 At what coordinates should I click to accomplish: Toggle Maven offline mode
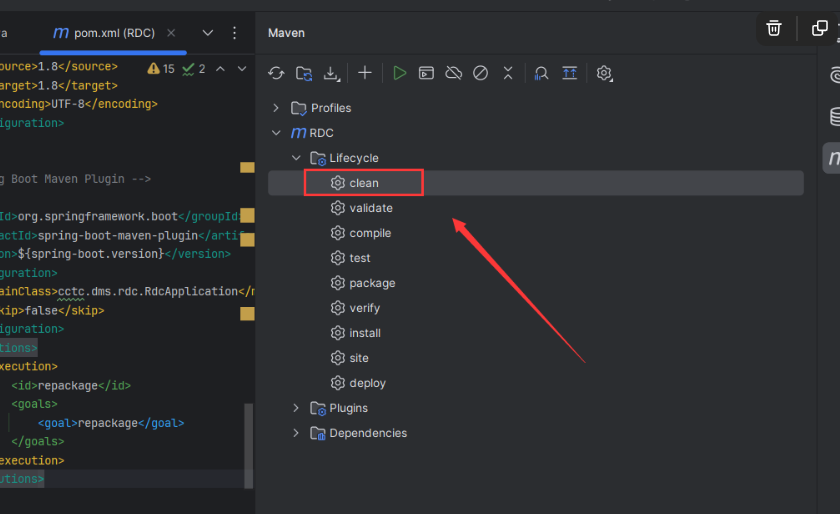point(453,73)
